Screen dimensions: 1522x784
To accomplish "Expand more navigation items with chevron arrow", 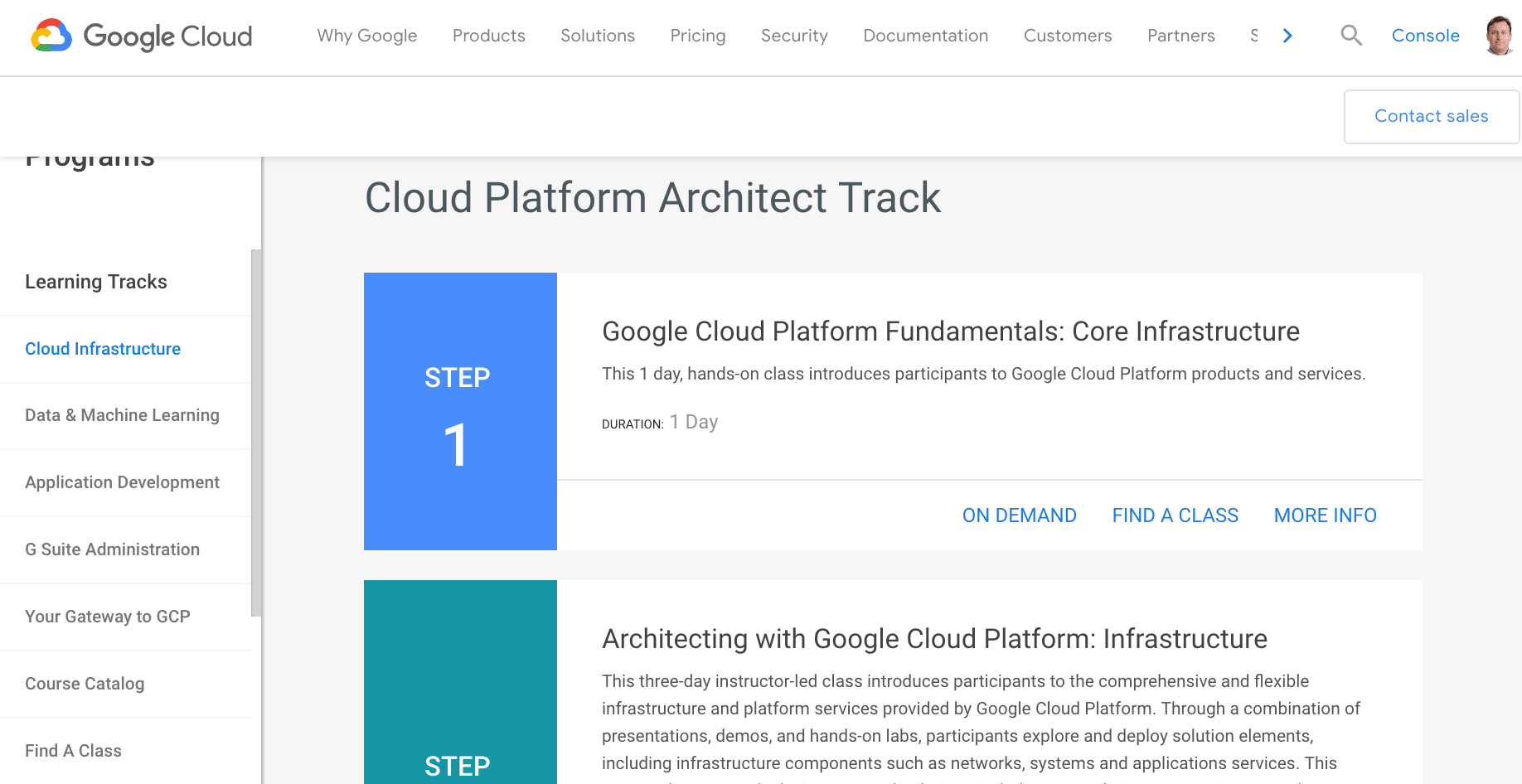I will tap(1287, 36).
